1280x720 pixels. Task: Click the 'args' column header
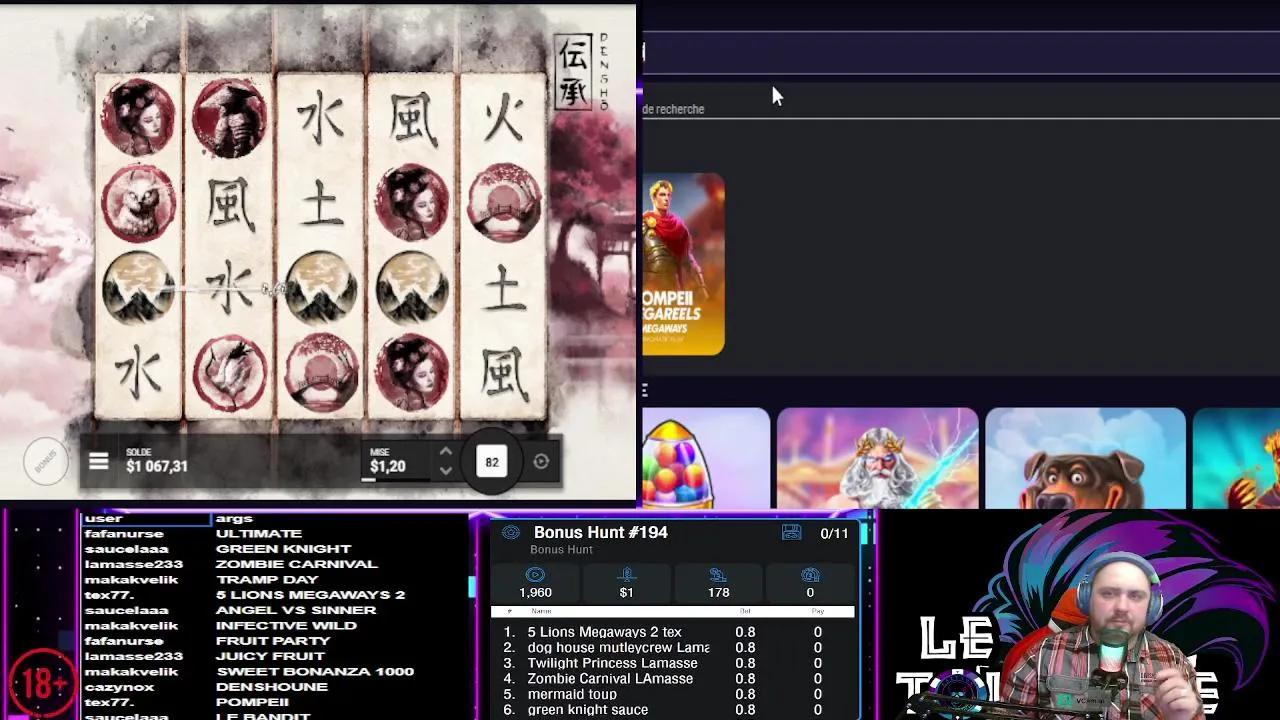(234, 519)
